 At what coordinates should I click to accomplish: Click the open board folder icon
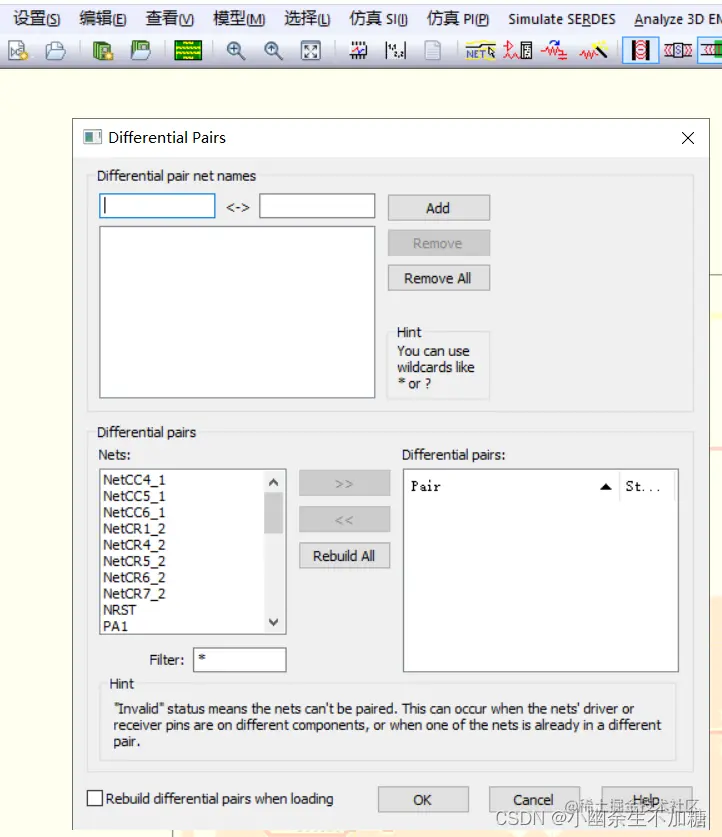point(141,51)
